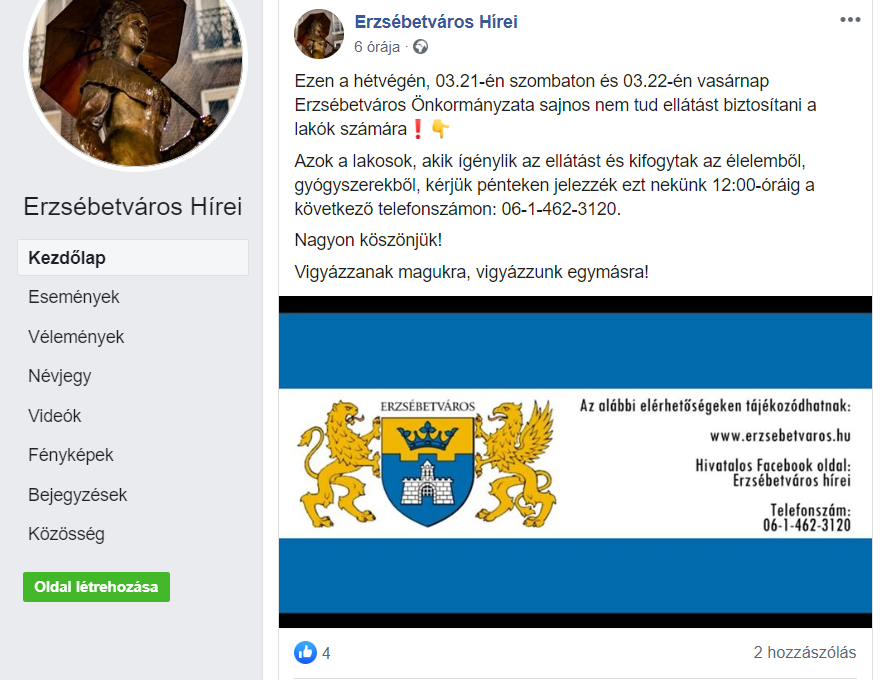This screenshot has height=680, width=886.
Task: Click the blue thumbs-up like reaction icon
Action: coord(306,652)
